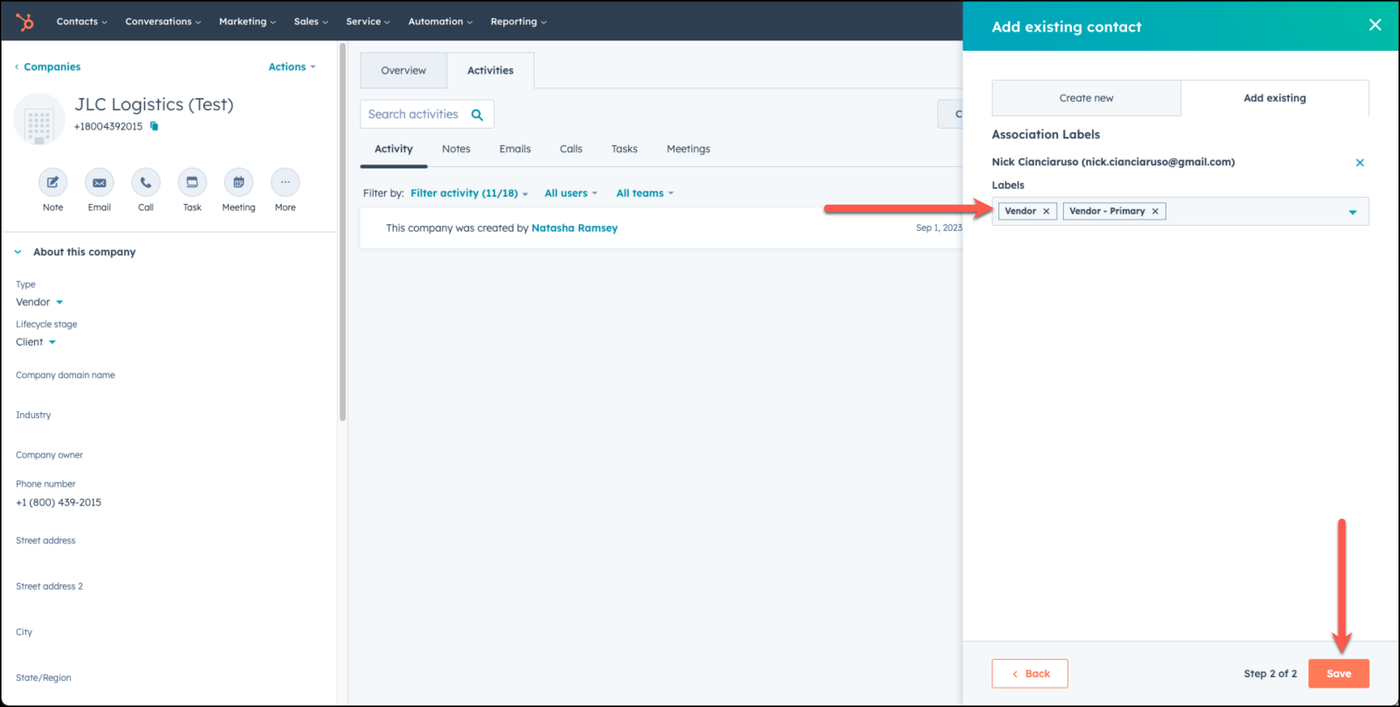Collapse the About this company section
Viewport: 1400px width, 707px height.
coord(18,252)
